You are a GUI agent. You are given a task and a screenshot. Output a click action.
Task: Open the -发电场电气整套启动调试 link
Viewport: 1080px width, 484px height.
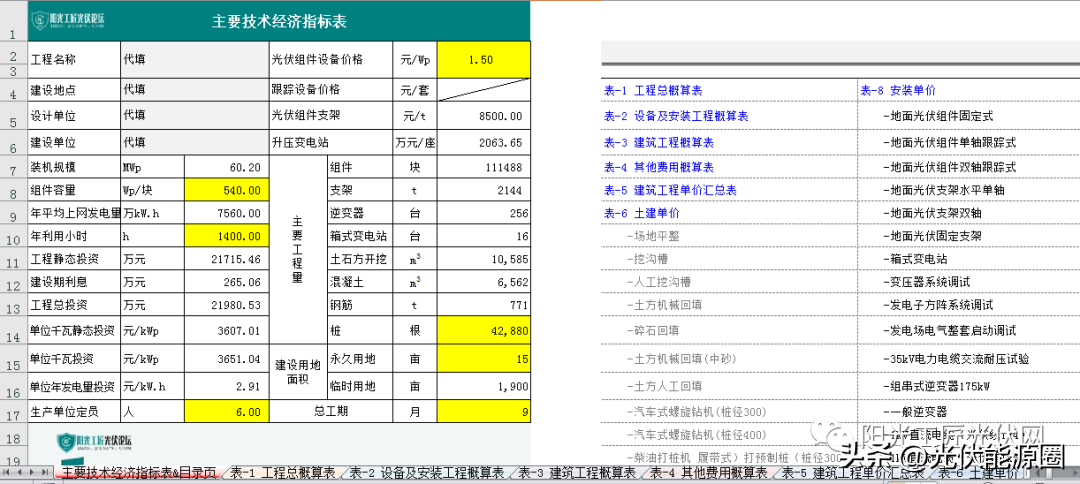(x=948, y=331)
